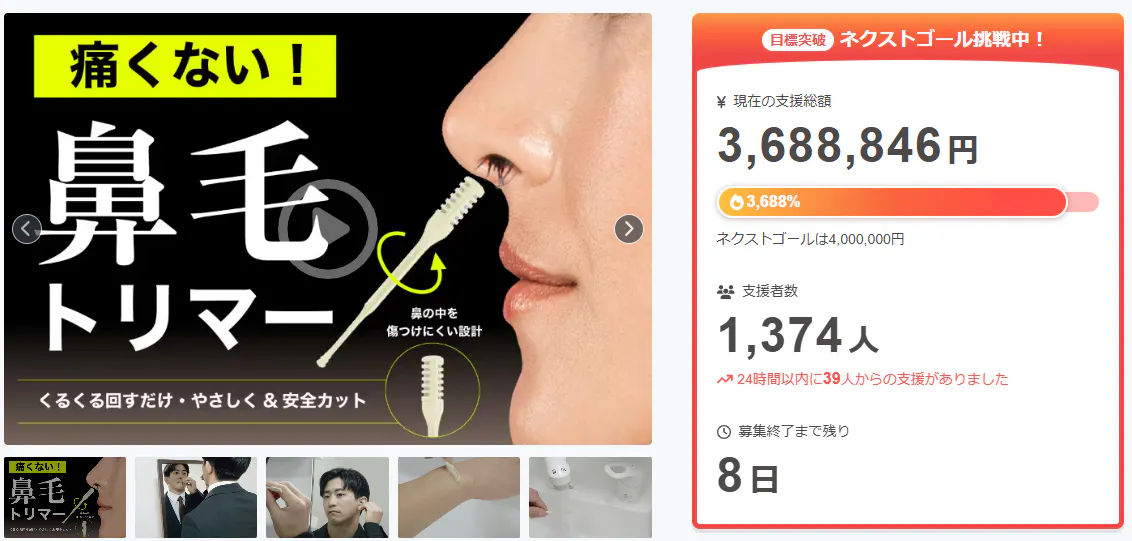This screenshot has width=1132, height=541.
Task: Select thumbnail of man in suit at mirror
Action: (196, 497)
